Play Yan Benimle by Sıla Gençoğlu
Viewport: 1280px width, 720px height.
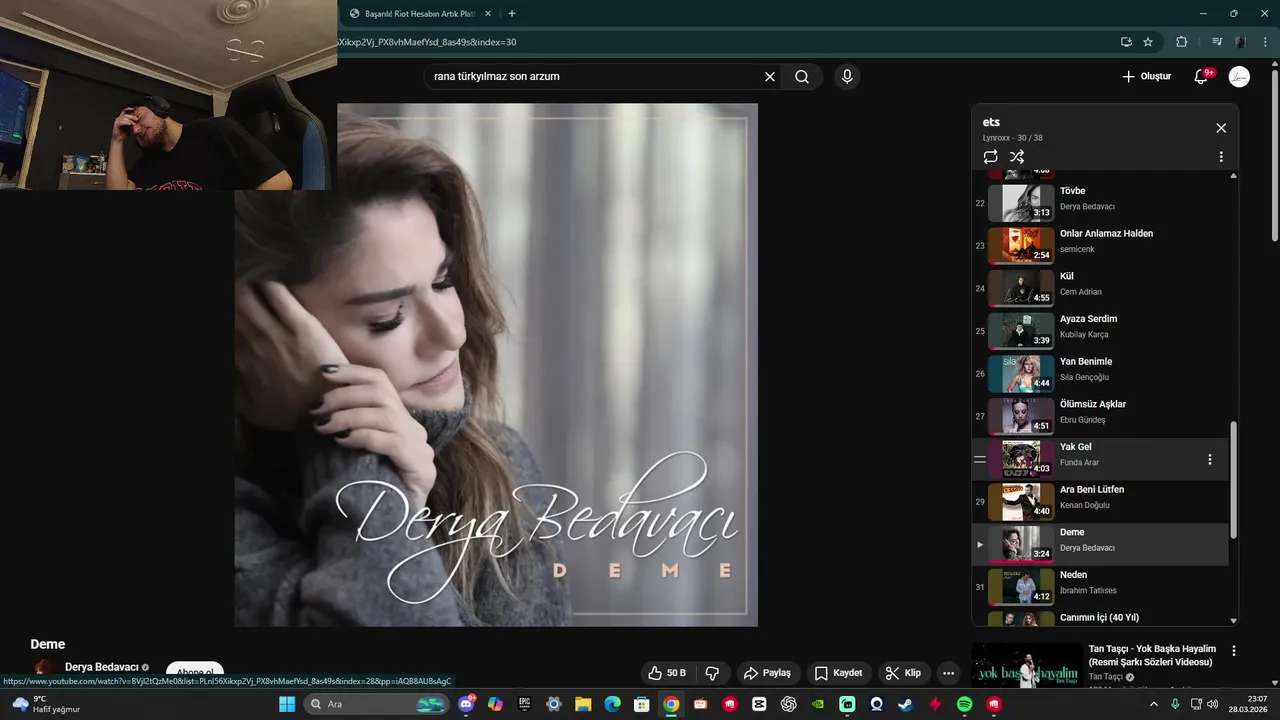(x=1100, y=374)
